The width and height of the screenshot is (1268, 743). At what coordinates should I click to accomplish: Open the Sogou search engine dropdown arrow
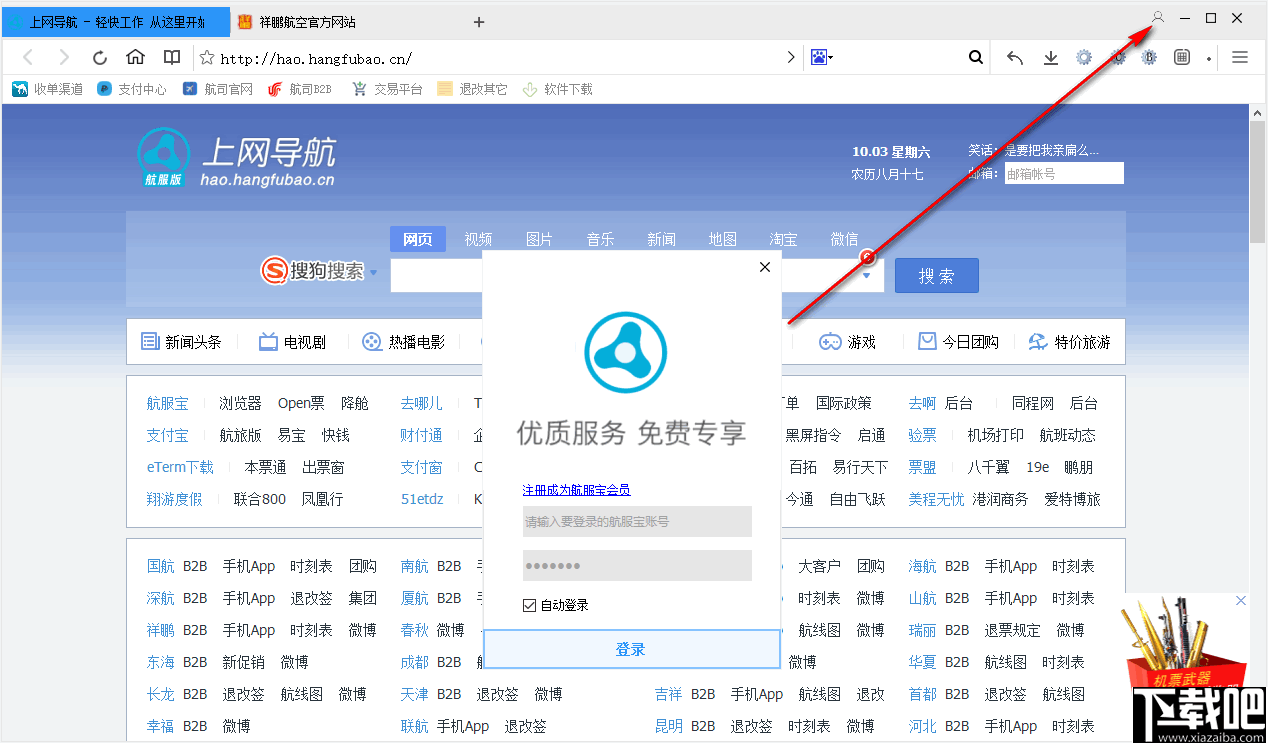(x=374, y=271)
